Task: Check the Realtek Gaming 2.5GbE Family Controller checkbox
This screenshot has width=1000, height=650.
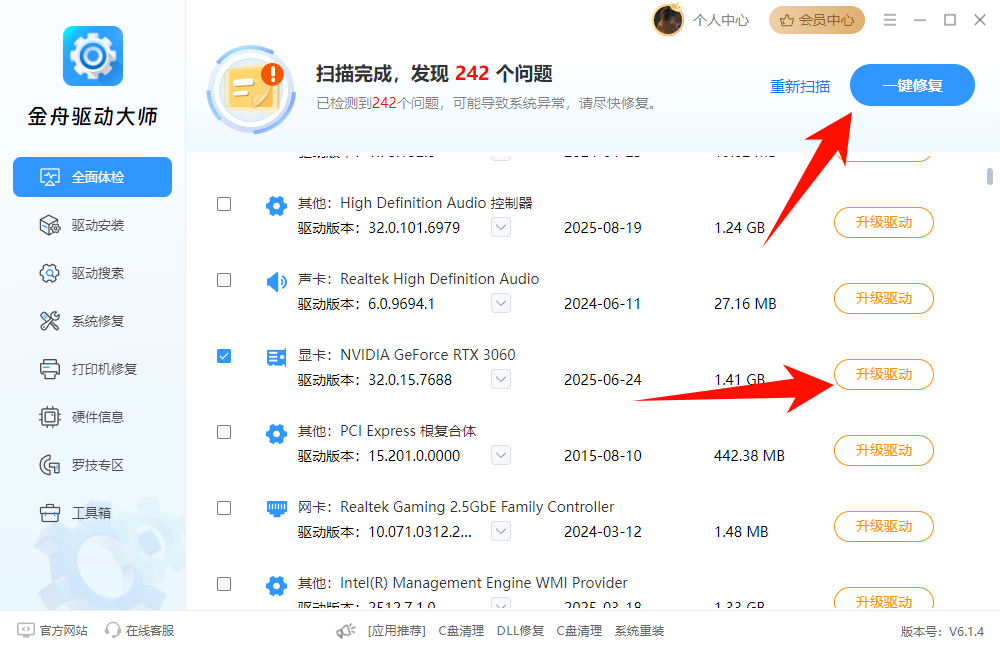Action: click(x=224, y=508)
